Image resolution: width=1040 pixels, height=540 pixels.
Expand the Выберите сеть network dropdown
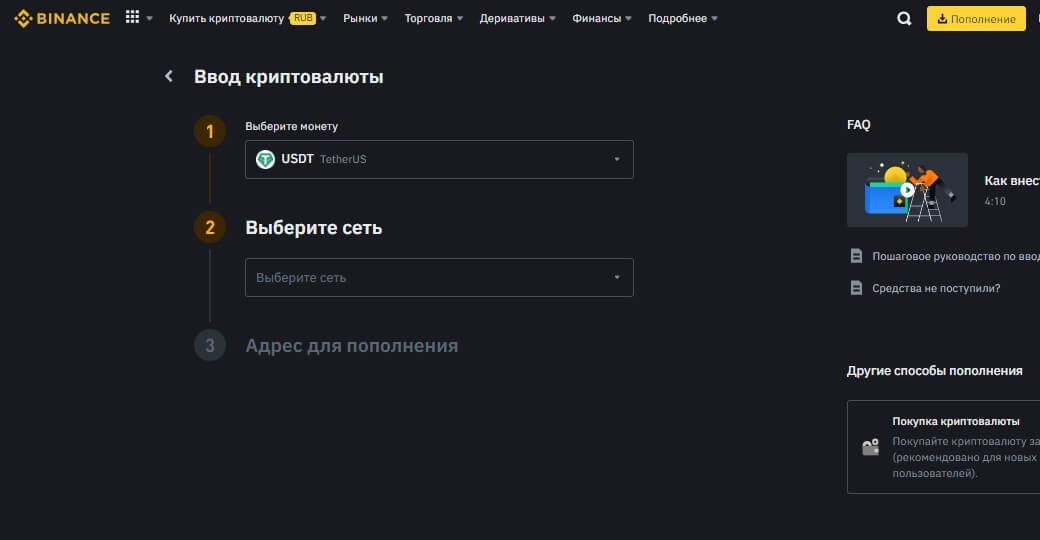[439, 277]
